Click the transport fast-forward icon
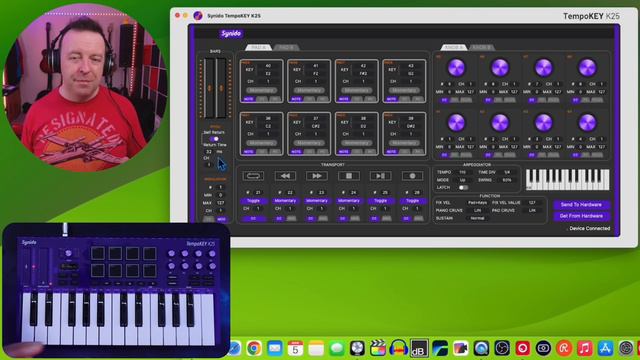Viewport: 640px width, 360px height. (x=317, y=176)
